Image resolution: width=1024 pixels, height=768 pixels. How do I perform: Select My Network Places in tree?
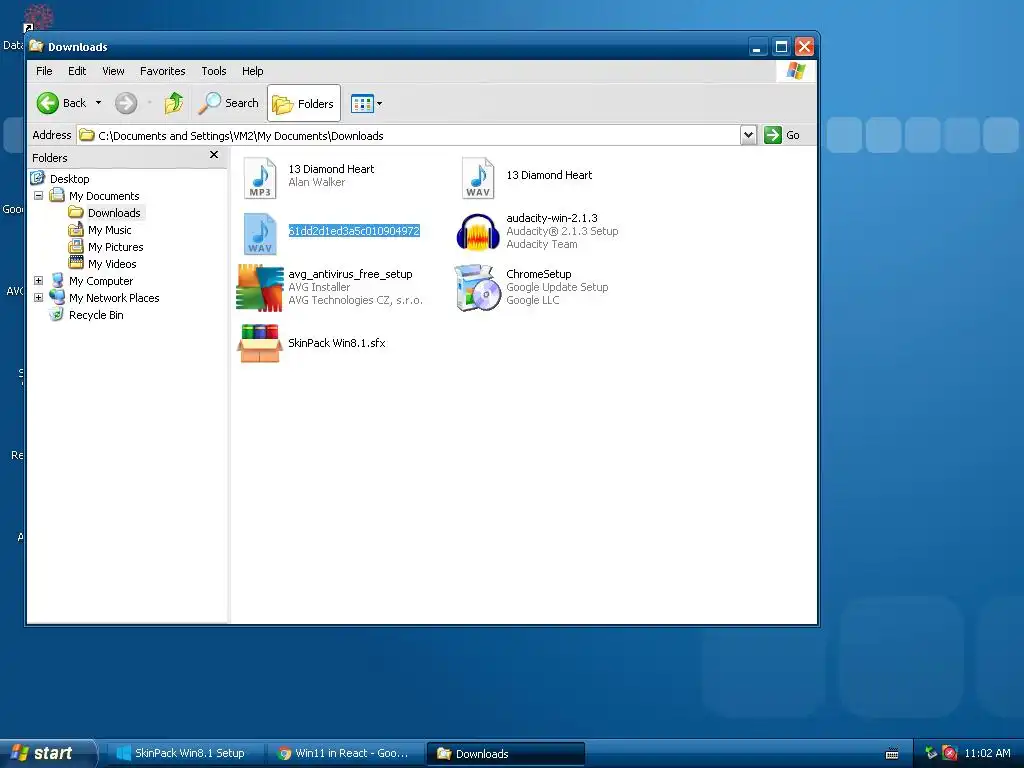114,298
